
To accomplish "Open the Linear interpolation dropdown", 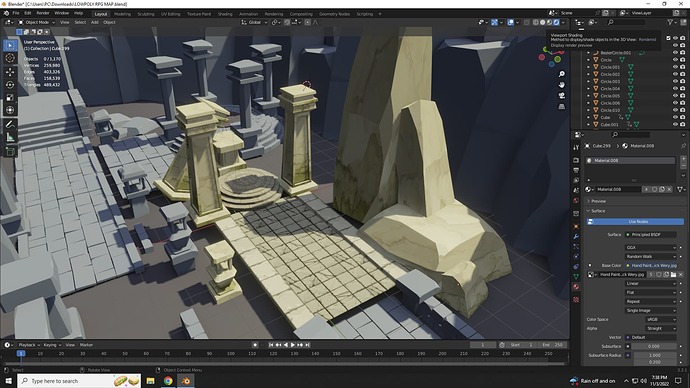I will [651, 284].
